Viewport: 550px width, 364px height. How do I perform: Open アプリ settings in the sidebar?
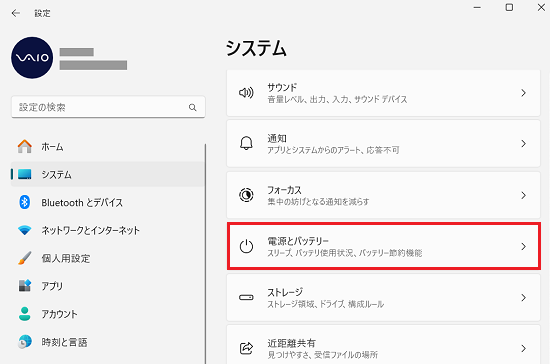[x=108, y=286]
